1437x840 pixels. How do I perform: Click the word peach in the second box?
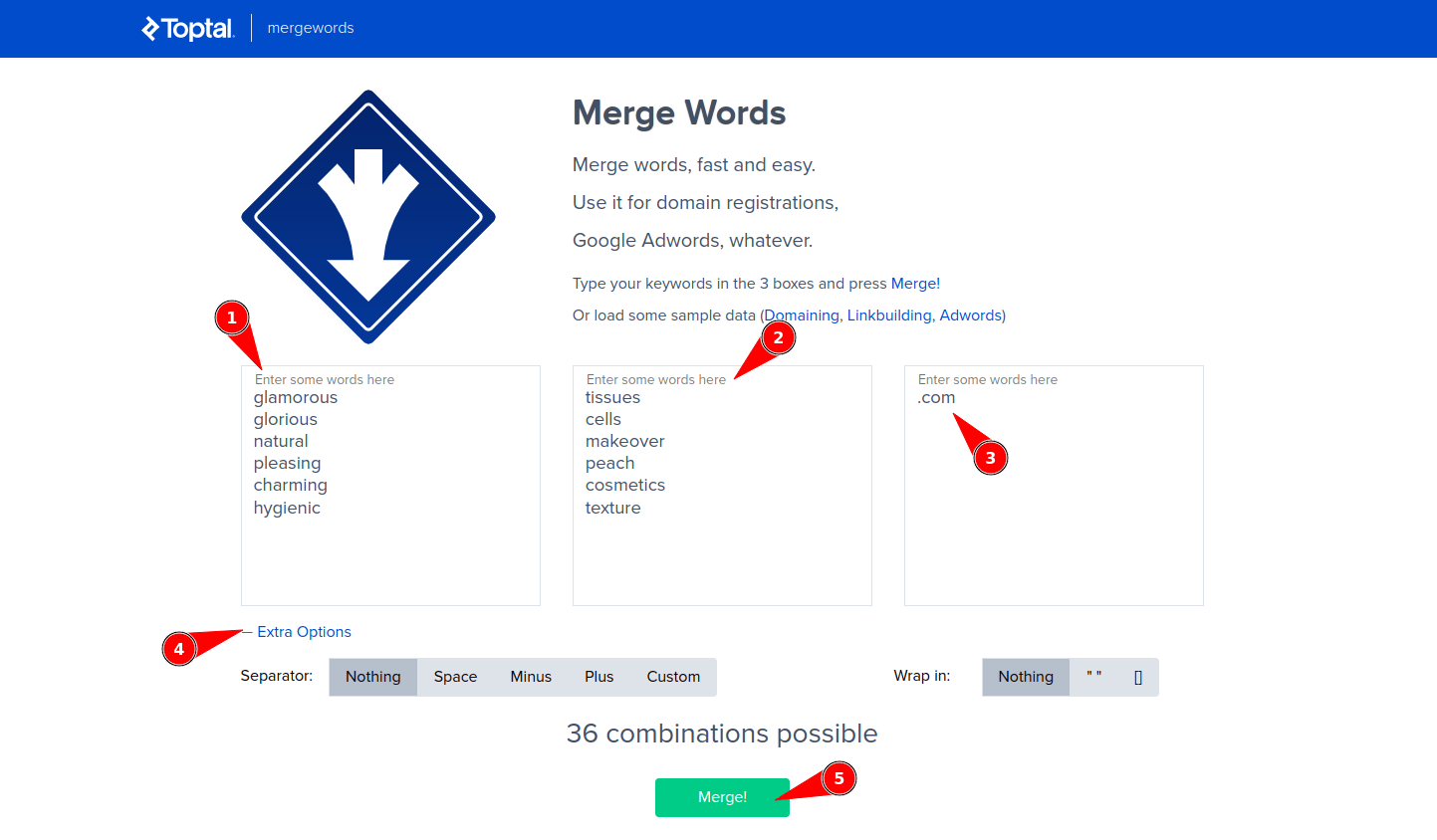pyautogui.click(x=609, y=464)
